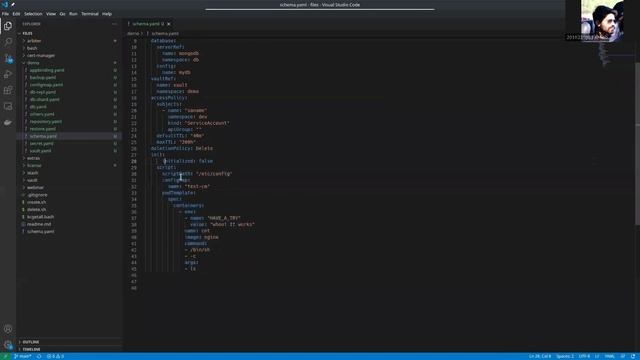The height and width of the screenshot is (360, 640).
Task: Click the VS Code logo in title bar
Action: click(x=5, y=4)
